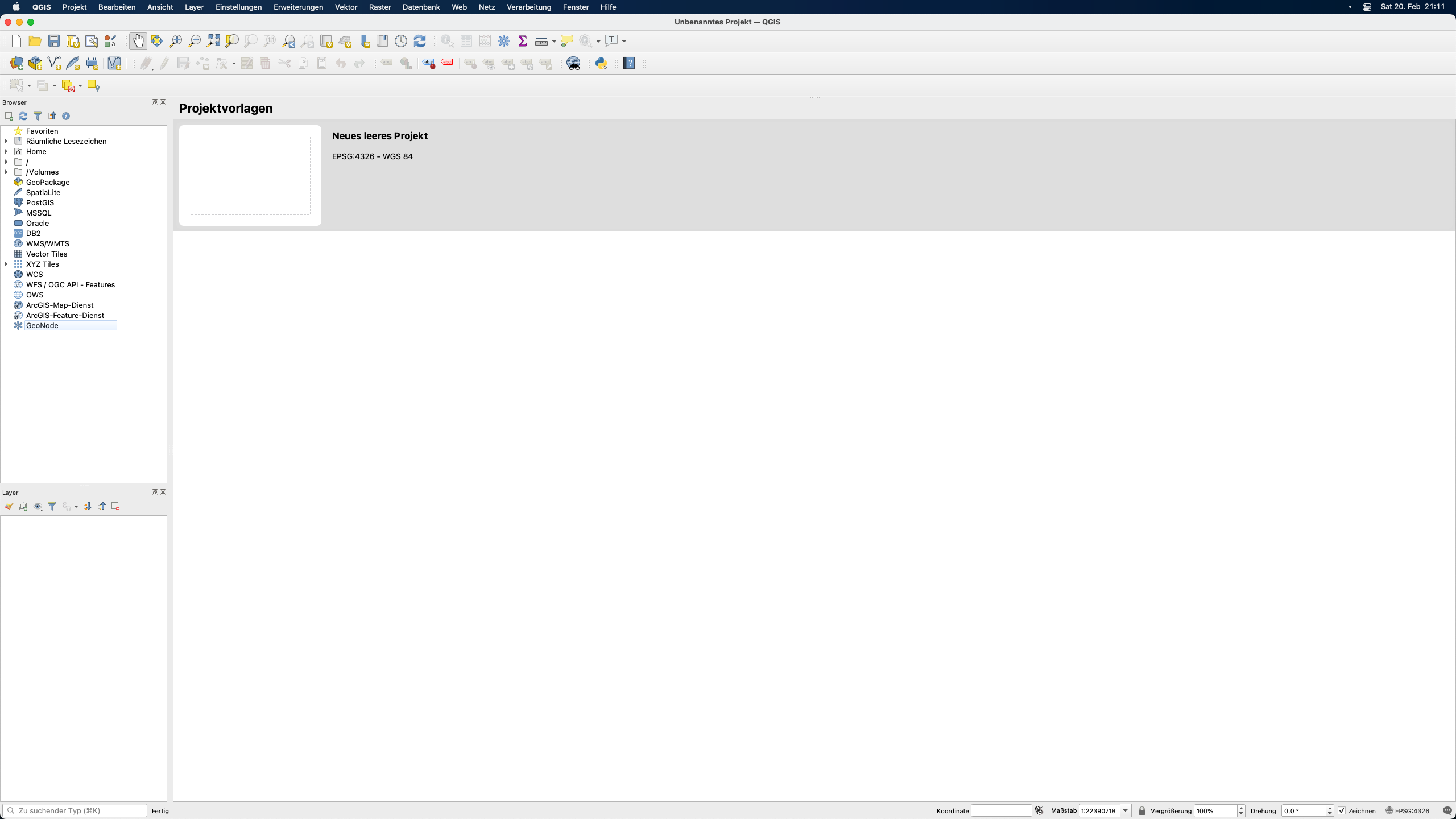The image size is (1456, 819).
Task: Click the map tips speech bubble icon
Action: [x=566, y=41]
